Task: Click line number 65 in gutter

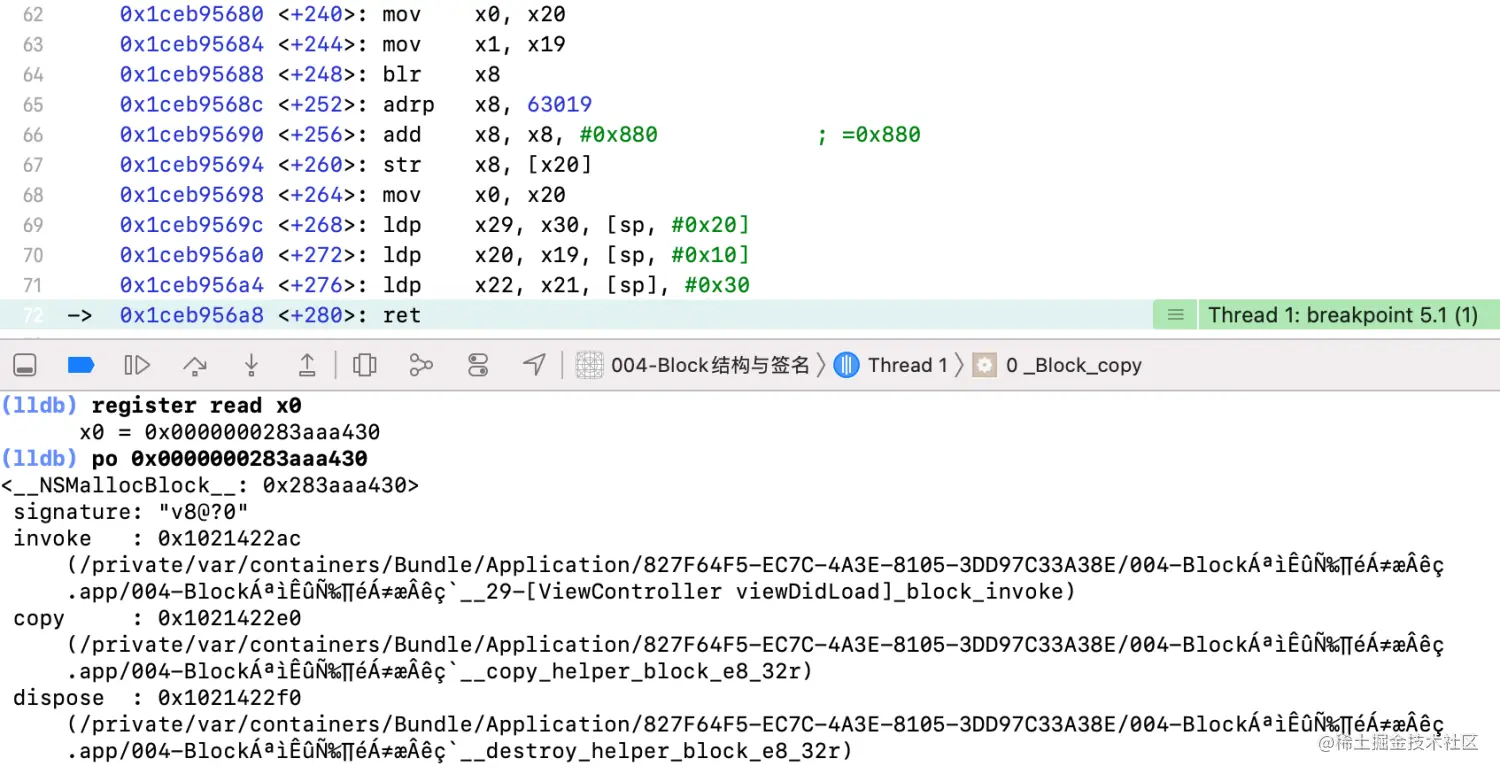Action: point(33,105)
